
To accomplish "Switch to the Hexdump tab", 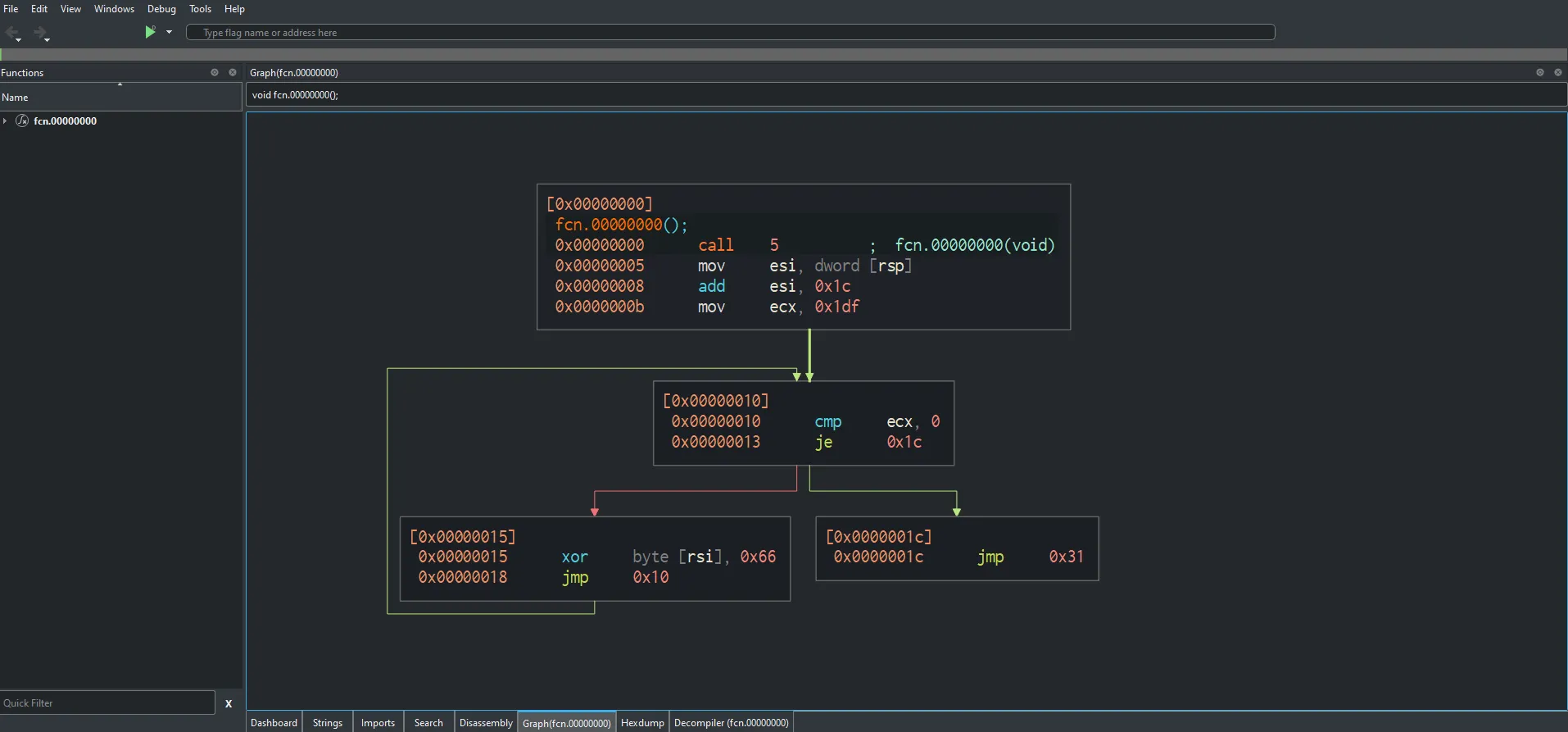I will click(642, 722).
